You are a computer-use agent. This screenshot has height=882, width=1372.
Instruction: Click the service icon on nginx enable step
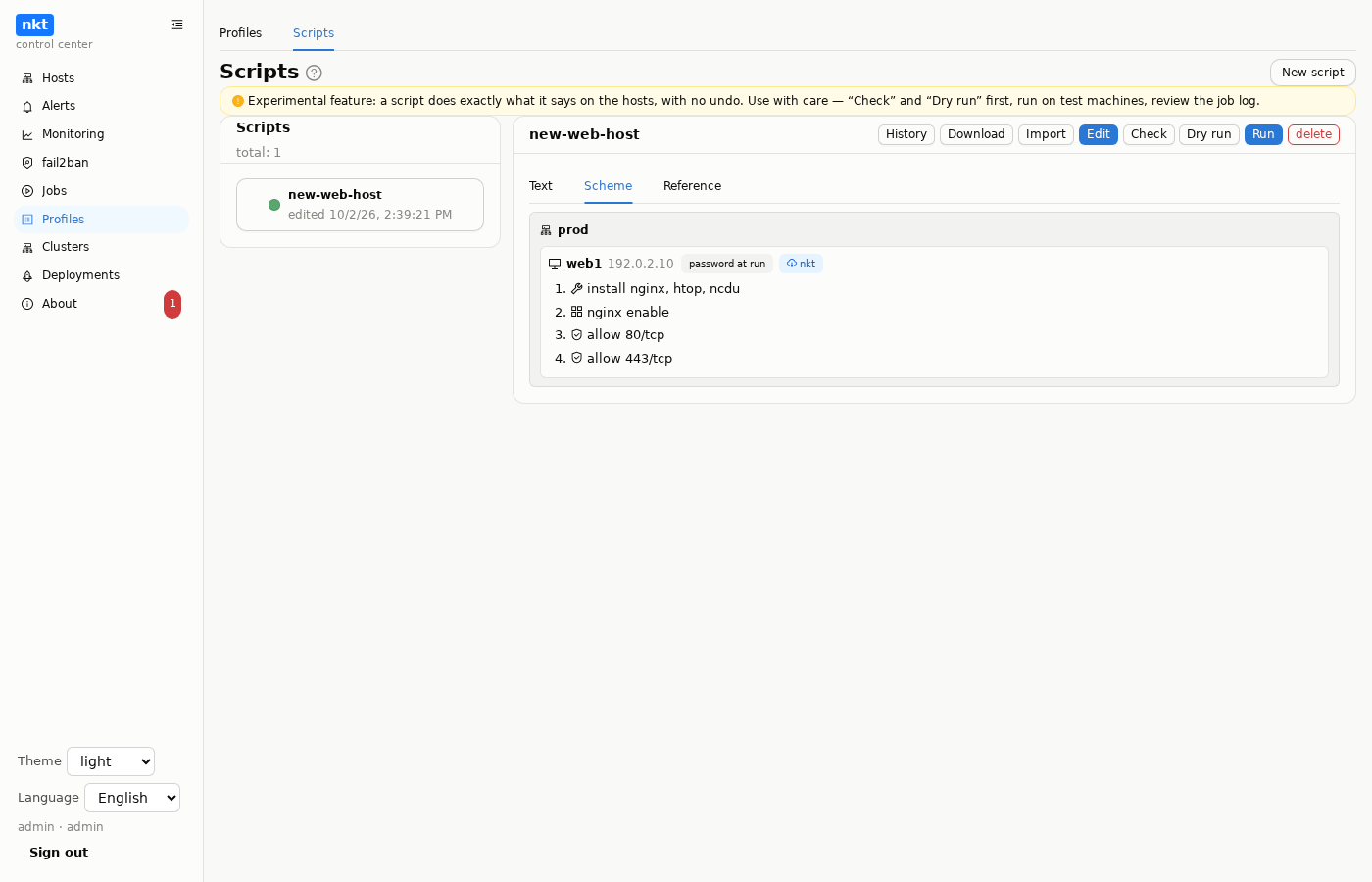click(577, 312)
